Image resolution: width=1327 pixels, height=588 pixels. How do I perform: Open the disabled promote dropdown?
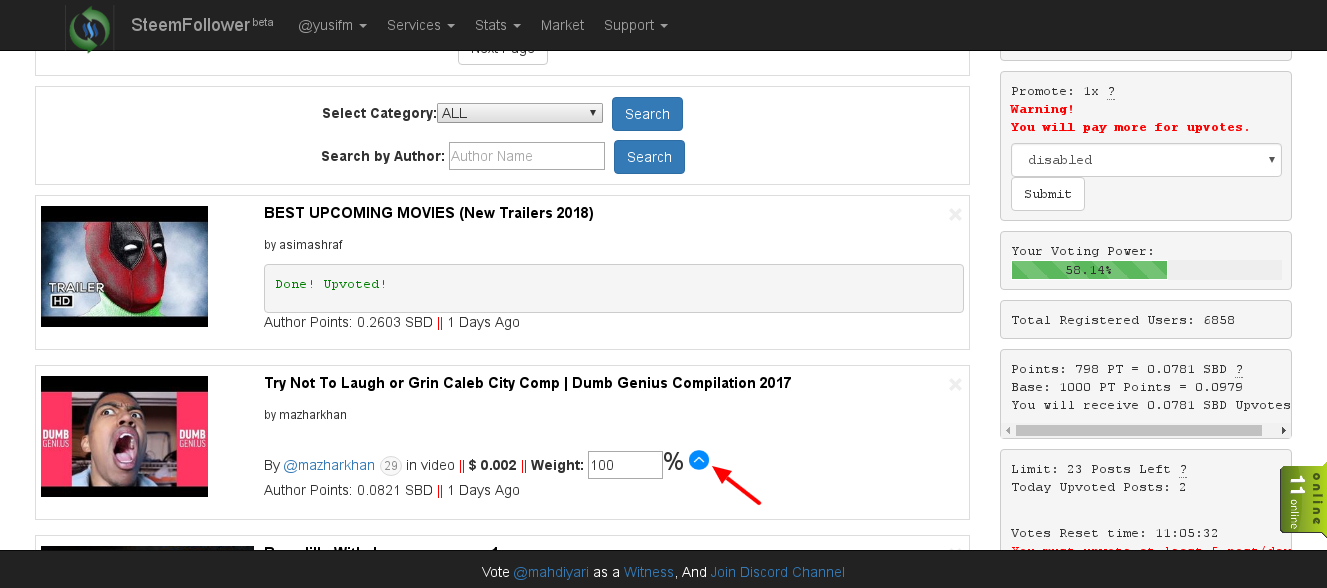1145,159
